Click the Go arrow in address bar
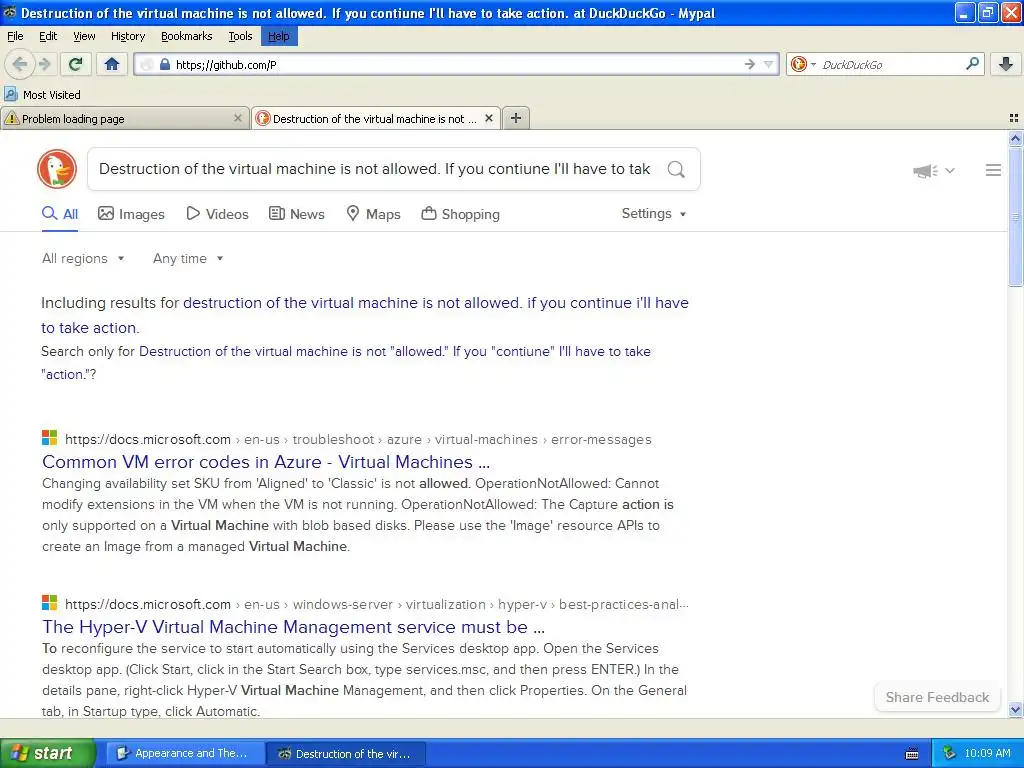The width and height of the screenshot is (1024, 768). 750,64
